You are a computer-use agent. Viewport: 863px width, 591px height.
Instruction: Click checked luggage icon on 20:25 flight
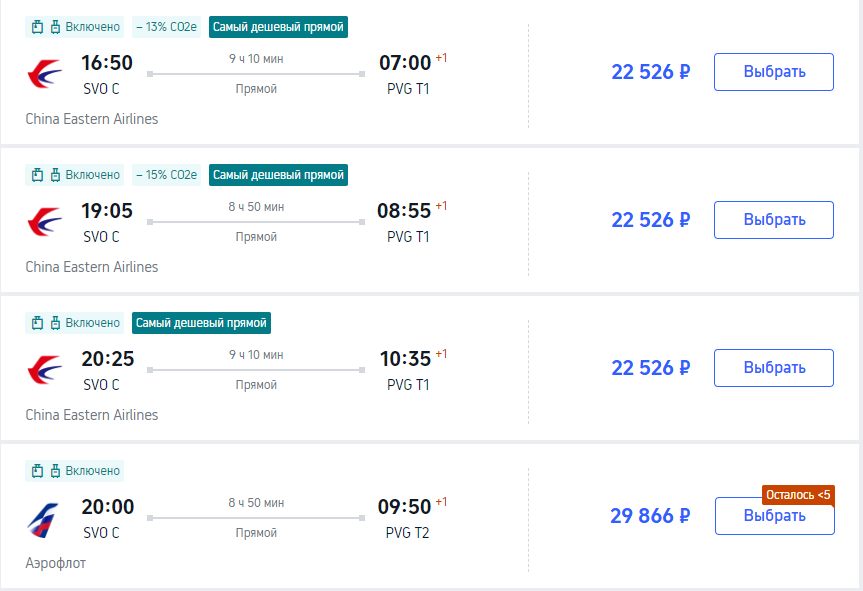[56, 323]
